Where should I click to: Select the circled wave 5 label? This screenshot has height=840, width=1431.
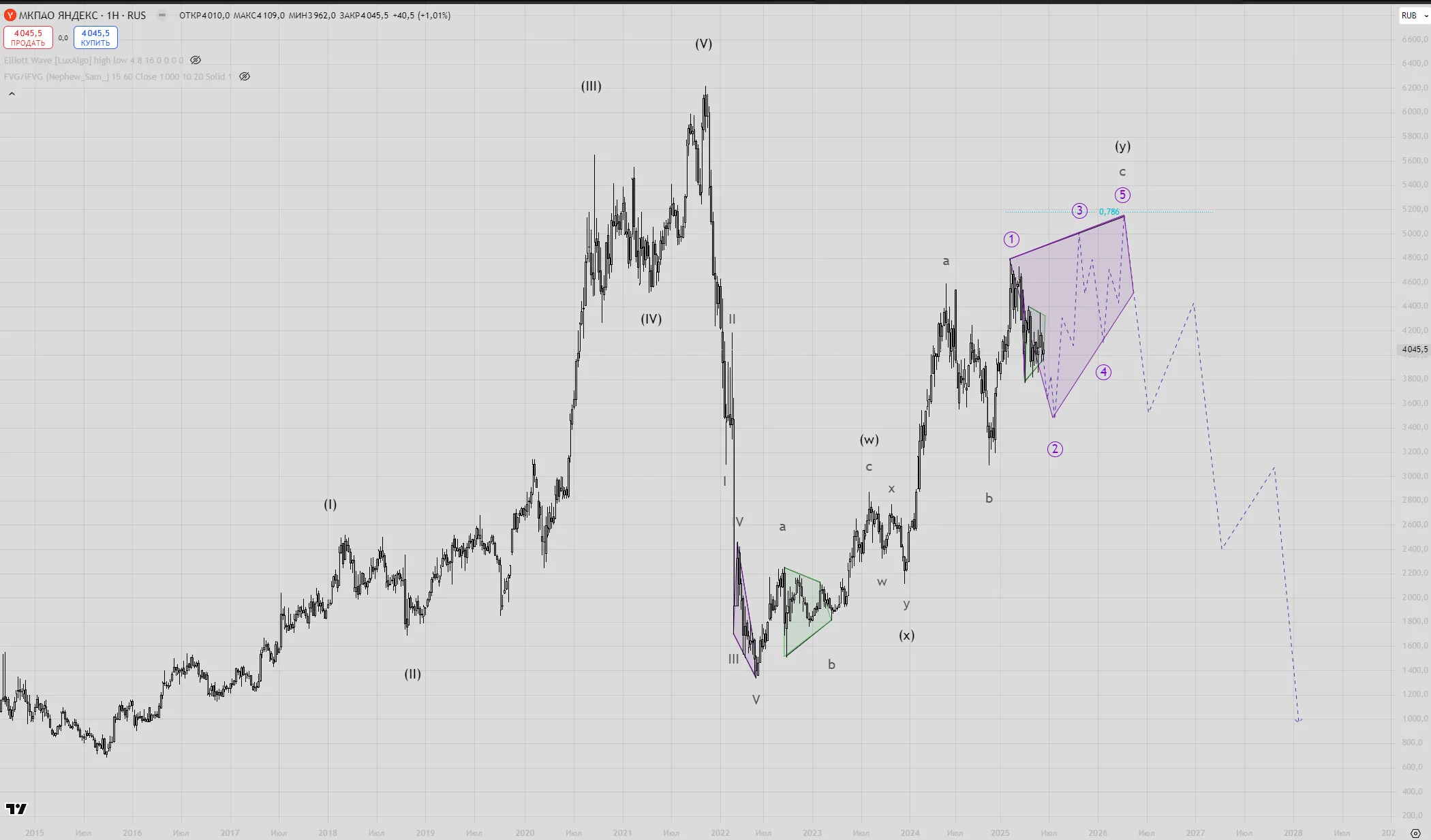pyautogui.click(x=1122, y=195)
